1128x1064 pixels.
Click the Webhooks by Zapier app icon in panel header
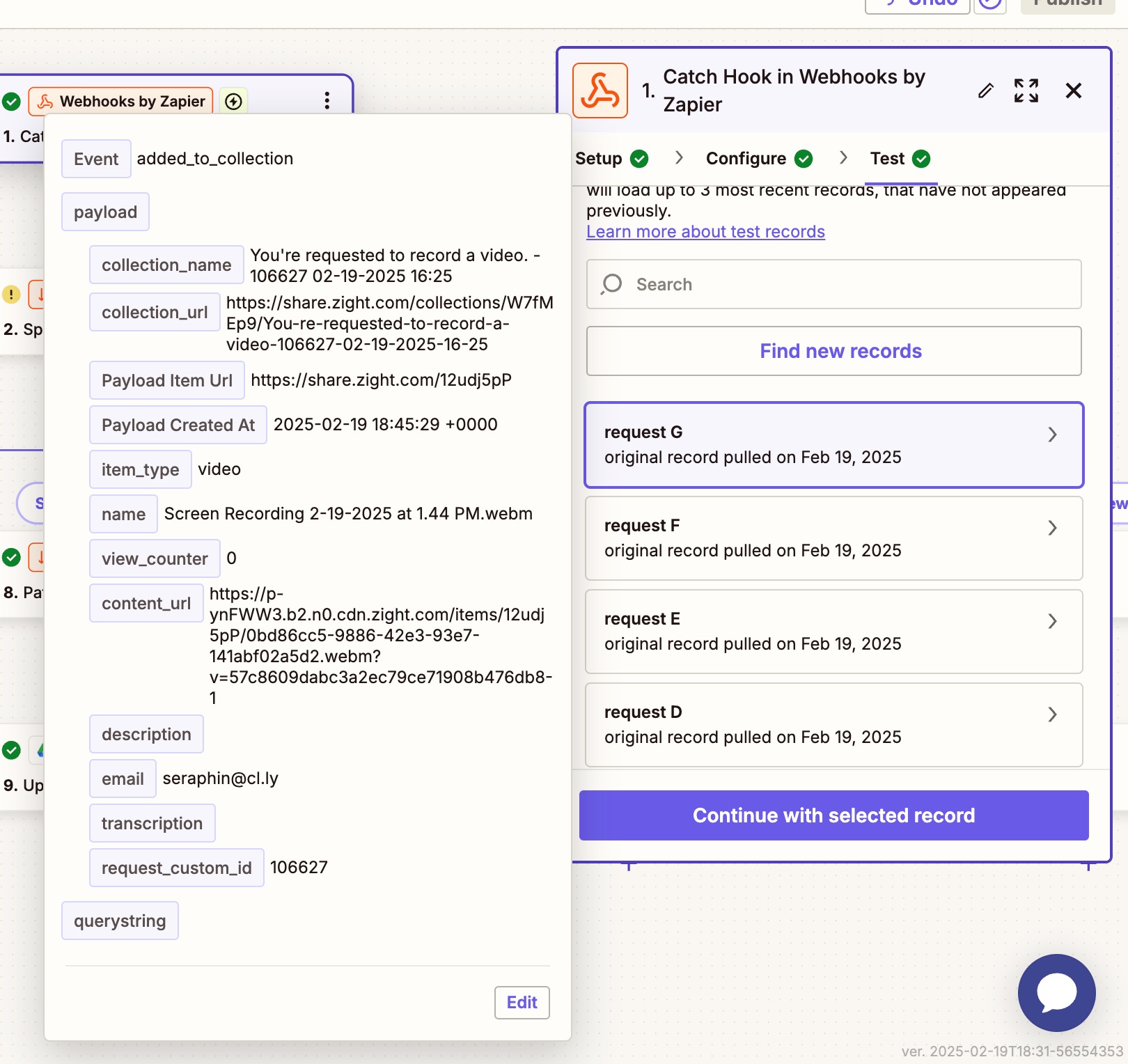pos(600,91)
